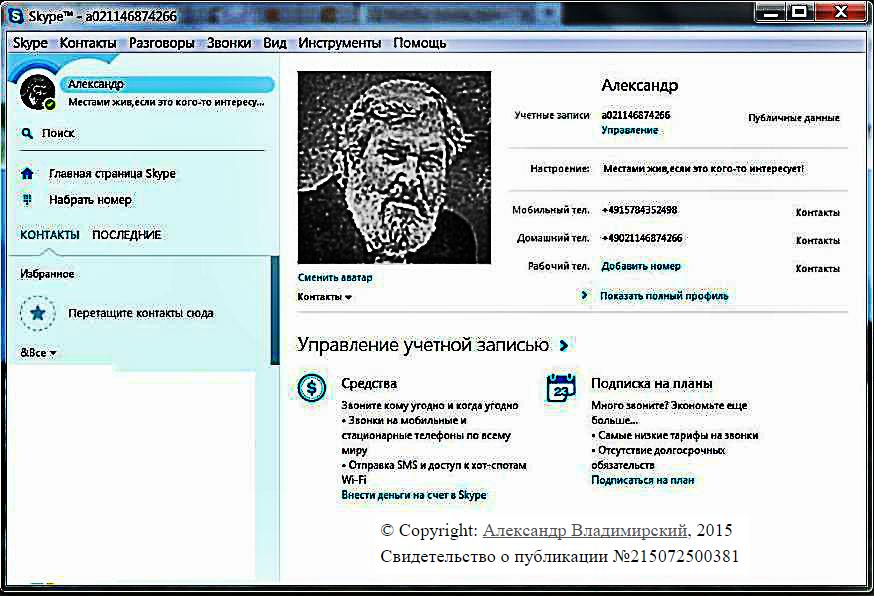Open Набрать номер

coord(90,200)
